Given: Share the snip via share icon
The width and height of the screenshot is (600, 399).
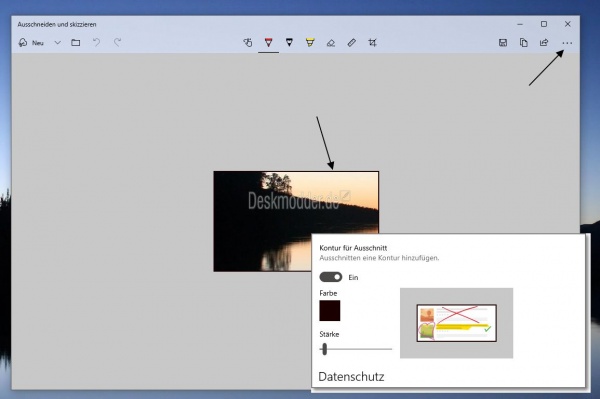Looking at the screenshot, I should [x=544, y=43].
